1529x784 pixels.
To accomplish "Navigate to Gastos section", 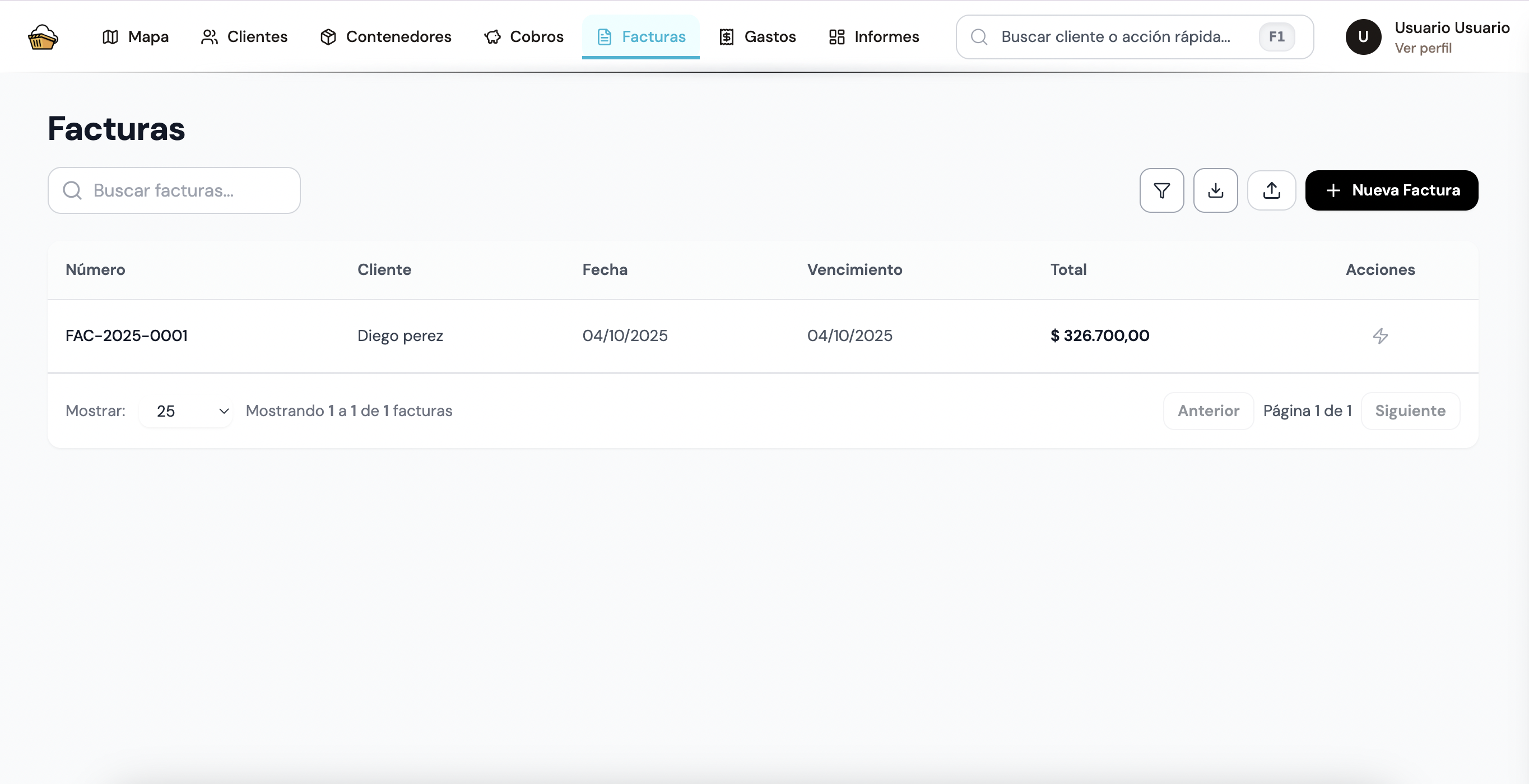I will pyautogui.click(x=757, y=37).
